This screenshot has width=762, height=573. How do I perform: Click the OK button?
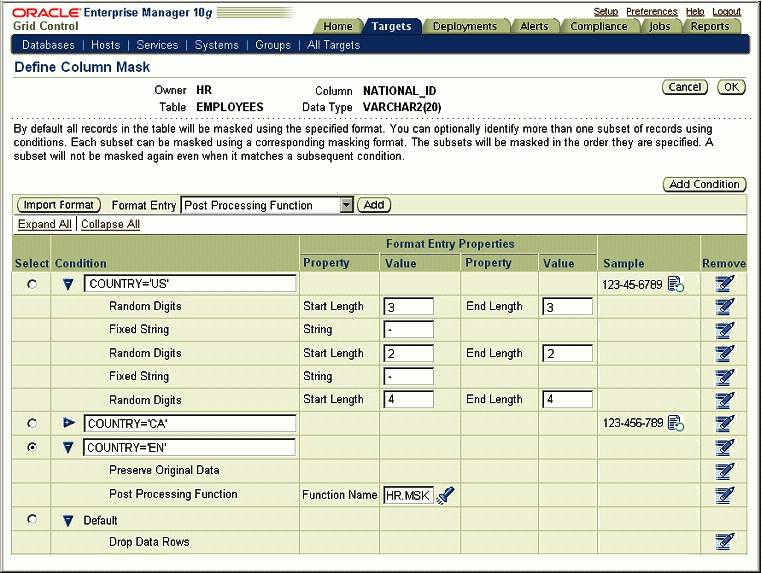731,87
